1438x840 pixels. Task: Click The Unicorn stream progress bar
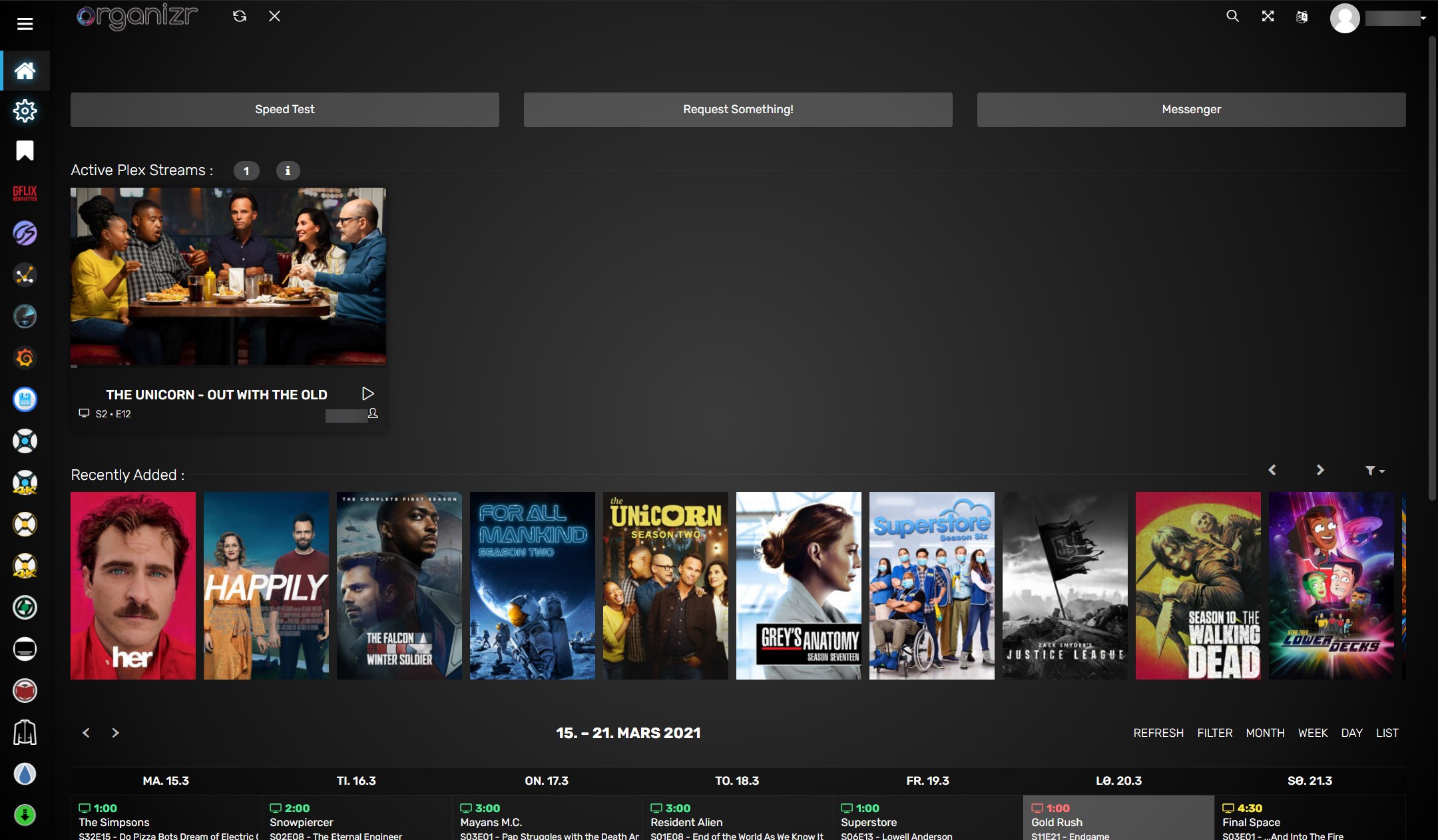(x=228, y=366)
